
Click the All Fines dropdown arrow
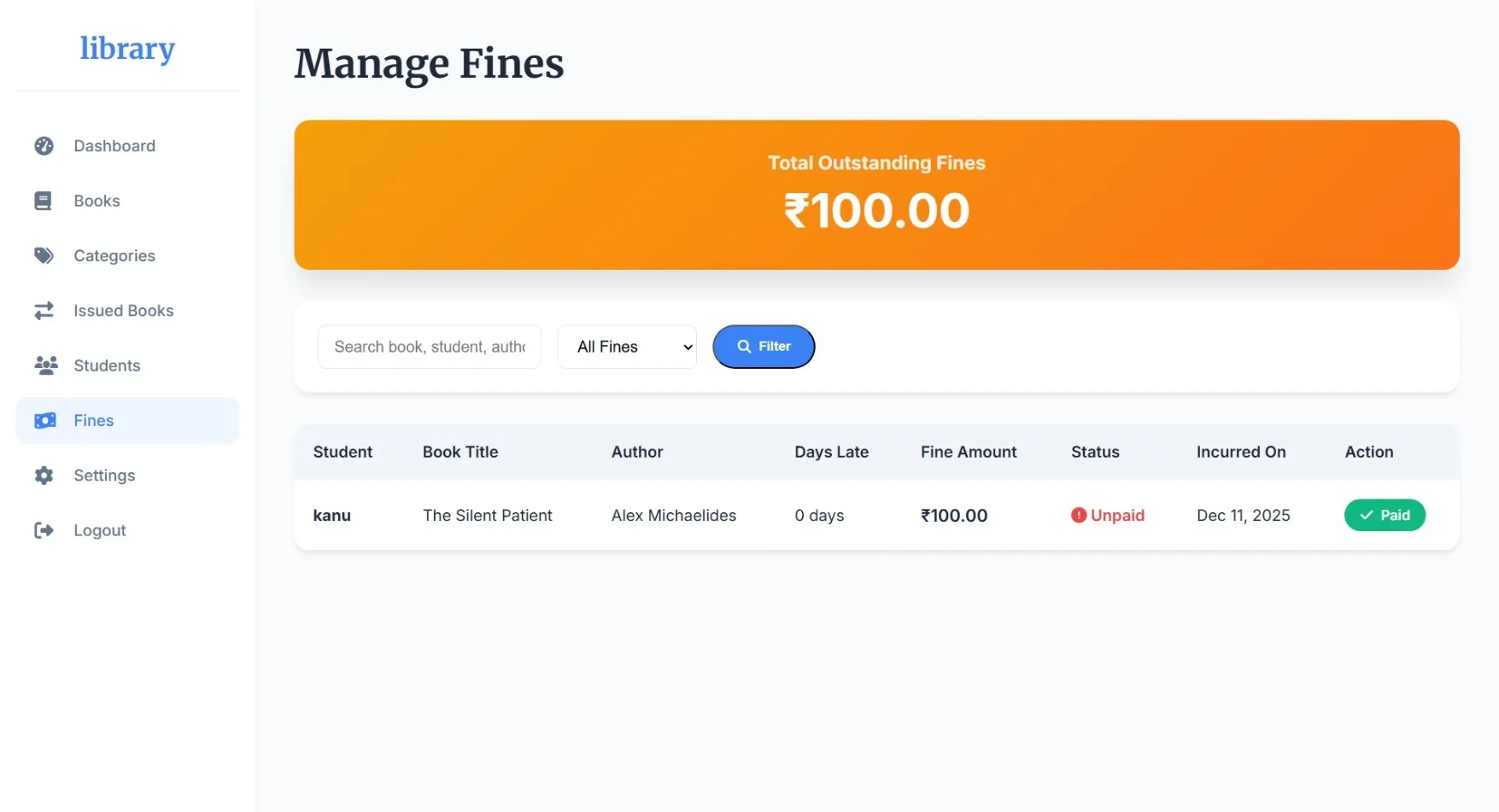click(688, 347)
